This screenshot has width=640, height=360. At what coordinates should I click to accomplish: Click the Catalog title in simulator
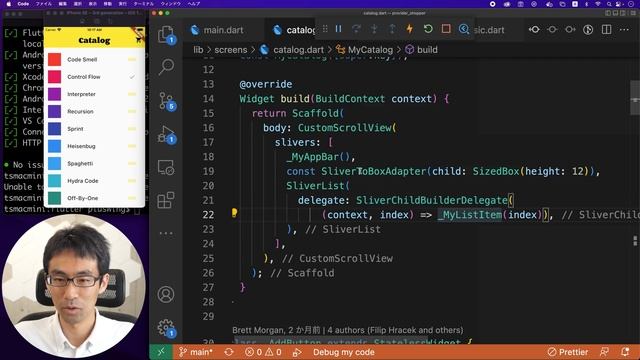pos(94,40)
